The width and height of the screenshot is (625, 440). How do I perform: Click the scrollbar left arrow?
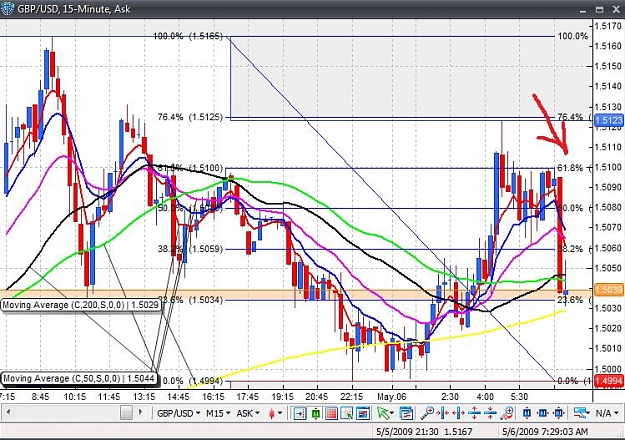tap(9, 412)
